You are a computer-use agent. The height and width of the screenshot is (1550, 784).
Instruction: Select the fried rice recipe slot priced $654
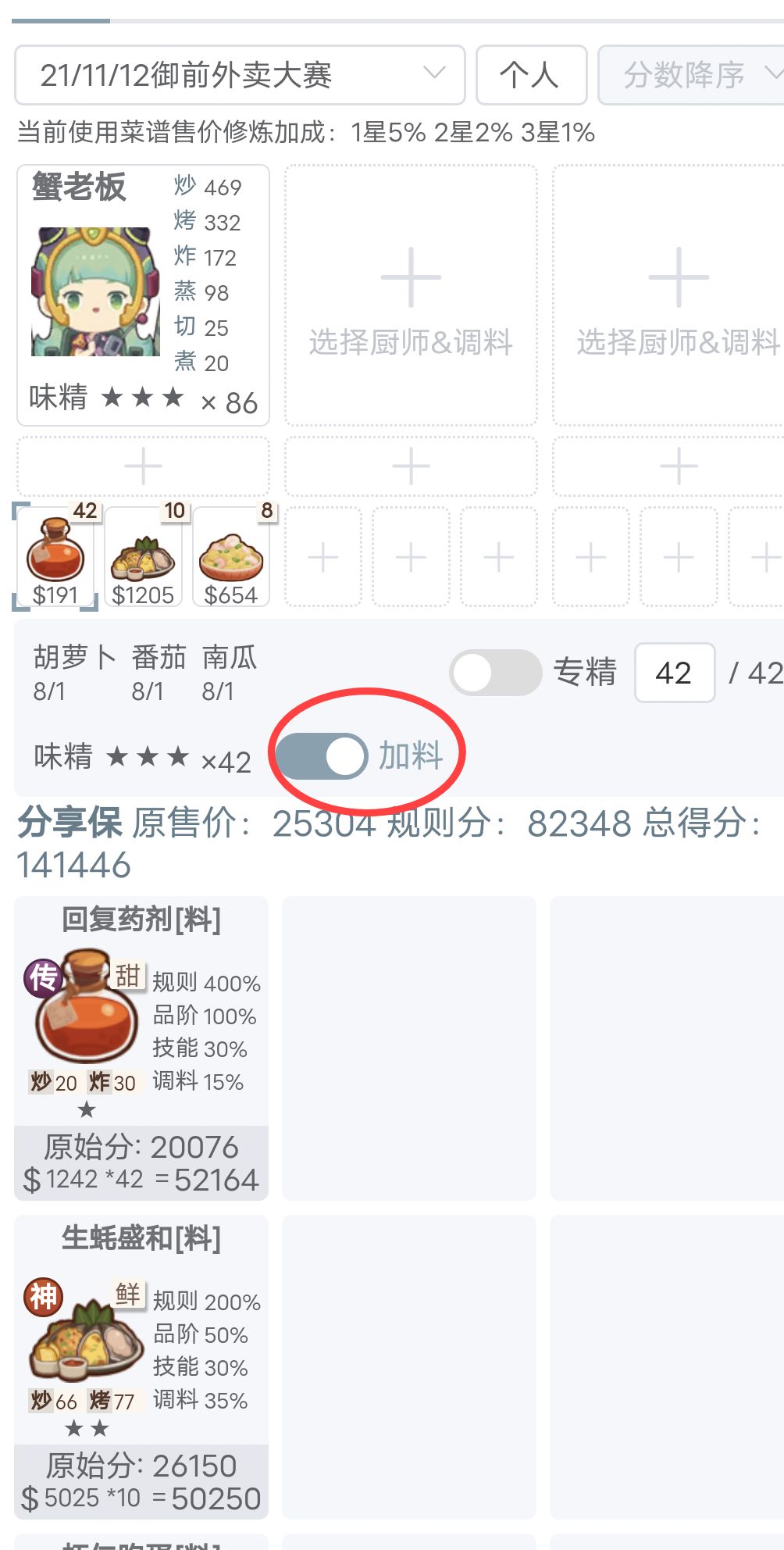coord(231,556)
